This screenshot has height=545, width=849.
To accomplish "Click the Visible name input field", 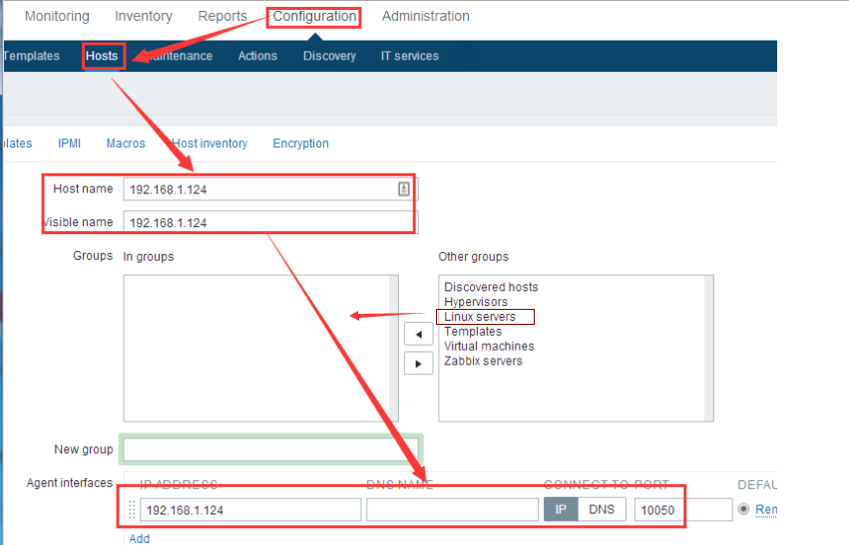I will coord(270,222).
